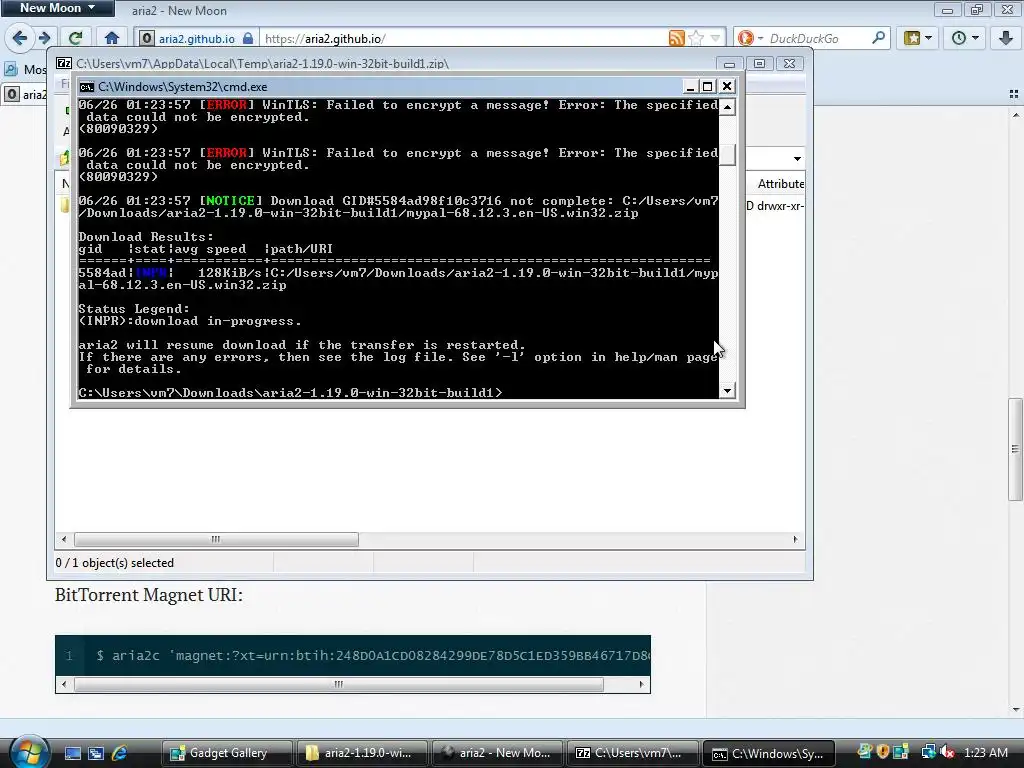Image resolution: width=1024 pixels, height=768 pixels.
Task: Click the code block scroll left arrow
Action: pyautogui.click(x=63, y=684)
